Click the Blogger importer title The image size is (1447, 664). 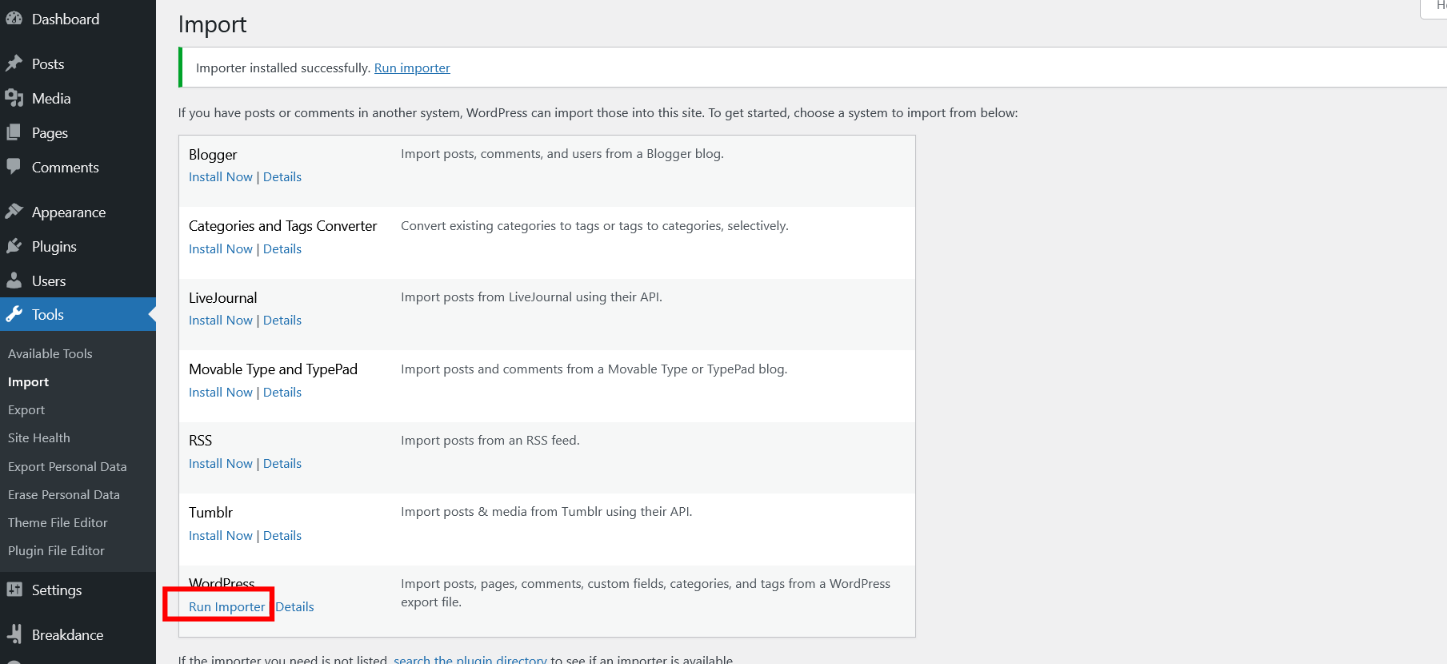(213, 155)
